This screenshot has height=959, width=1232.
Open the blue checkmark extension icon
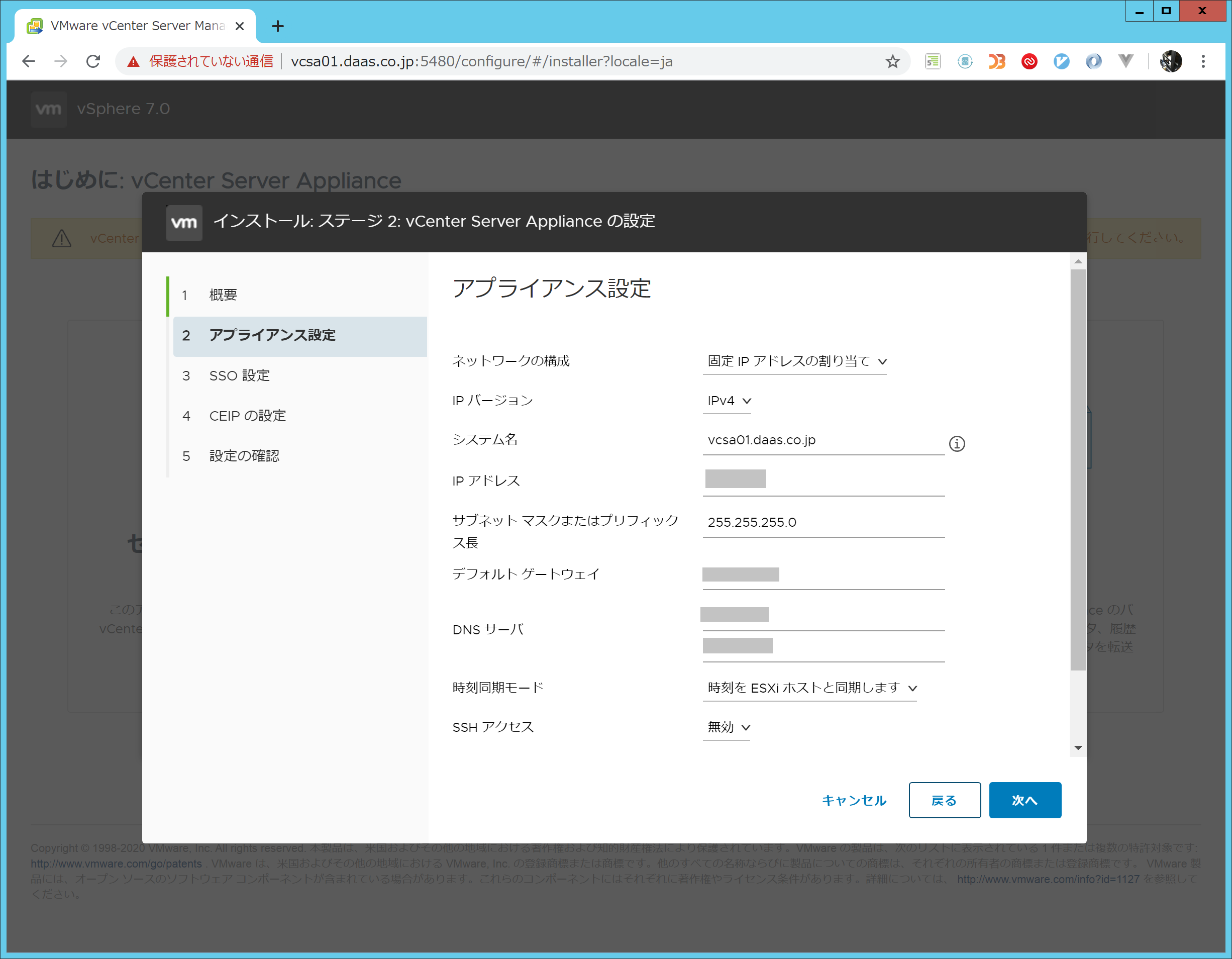point(1062,61)
